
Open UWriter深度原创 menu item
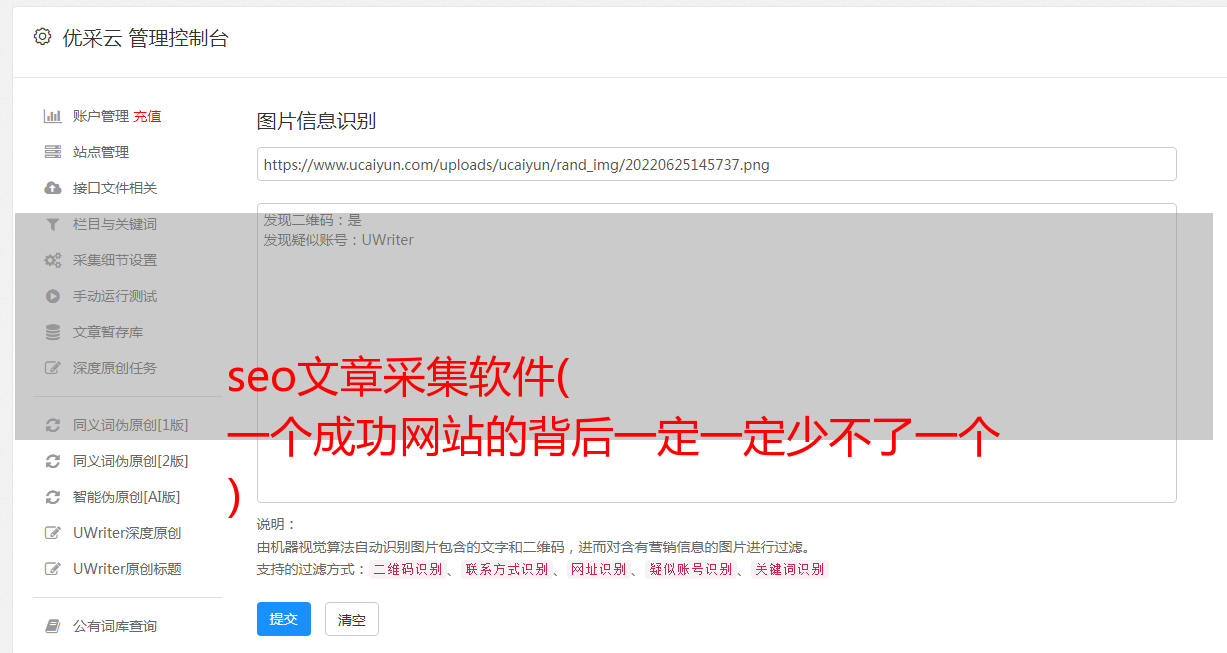pos(127,533)
